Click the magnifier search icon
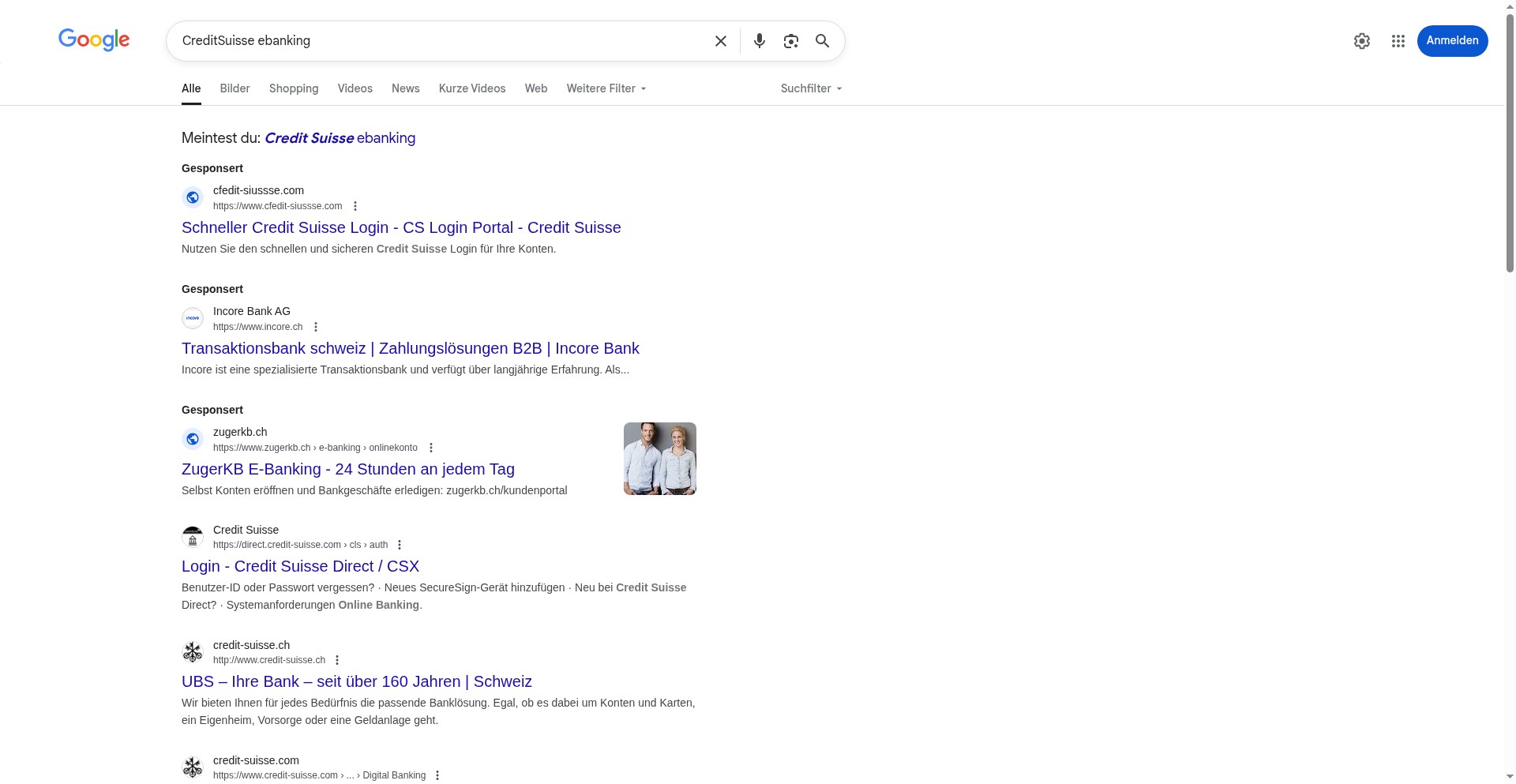The image size is (1516, 784). (823, 41)
